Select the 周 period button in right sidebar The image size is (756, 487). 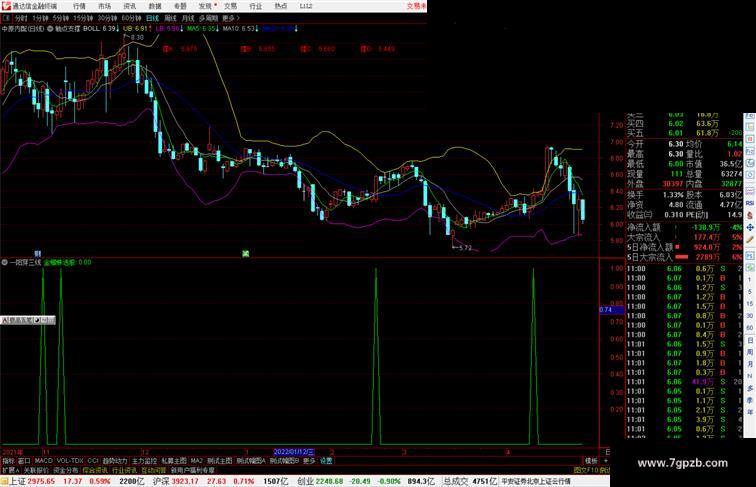[750, 352]
